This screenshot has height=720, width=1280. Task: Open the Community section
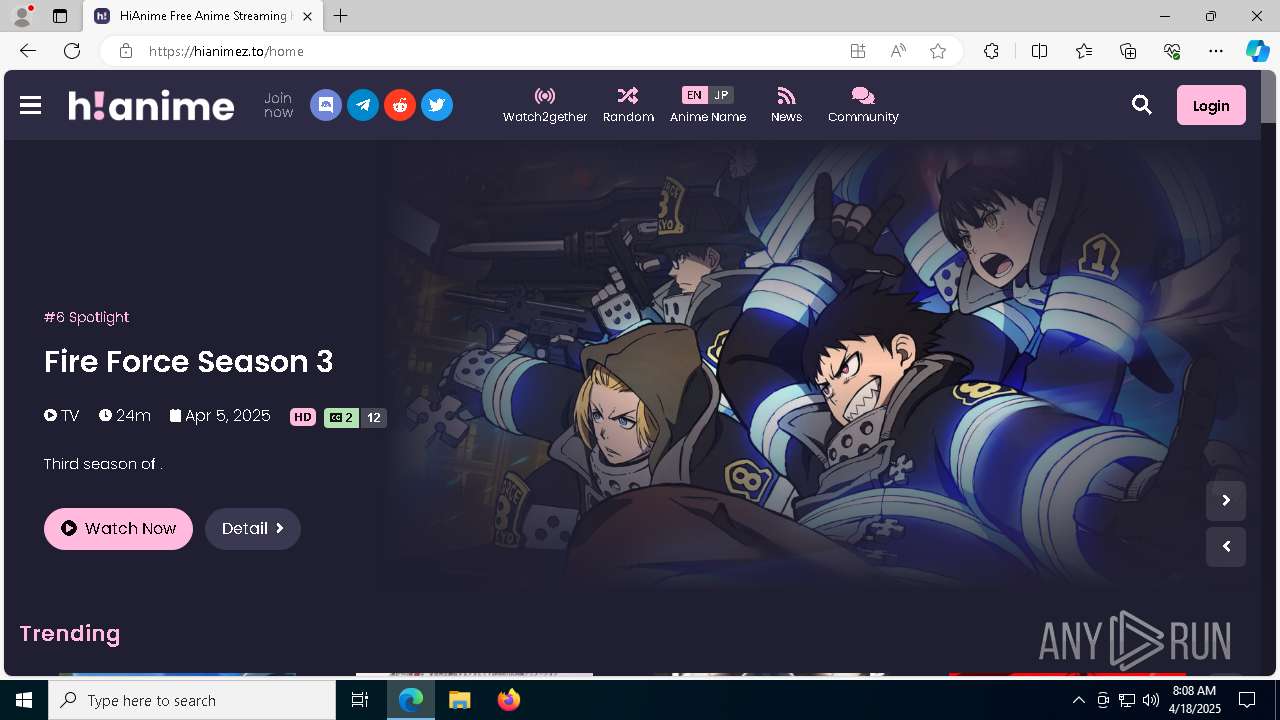click(x=863, y=105)
